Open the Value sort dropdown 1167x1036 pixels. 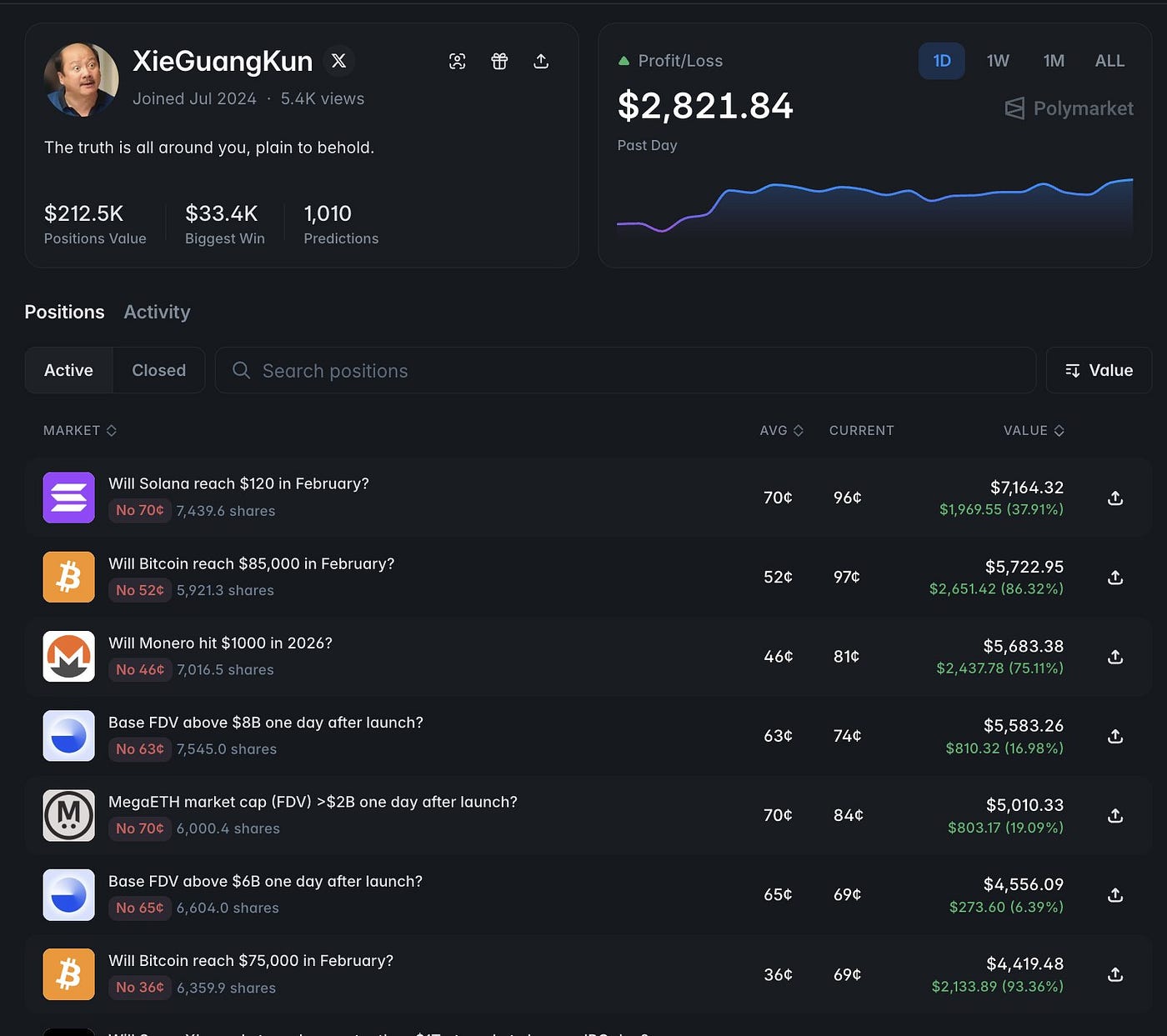1099,370
